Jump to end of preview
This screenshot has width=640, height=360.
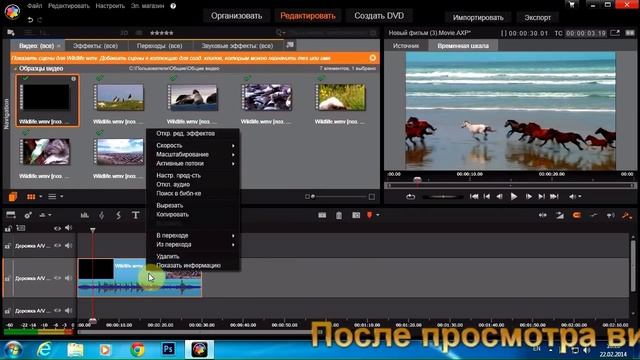tap(554, 197)
